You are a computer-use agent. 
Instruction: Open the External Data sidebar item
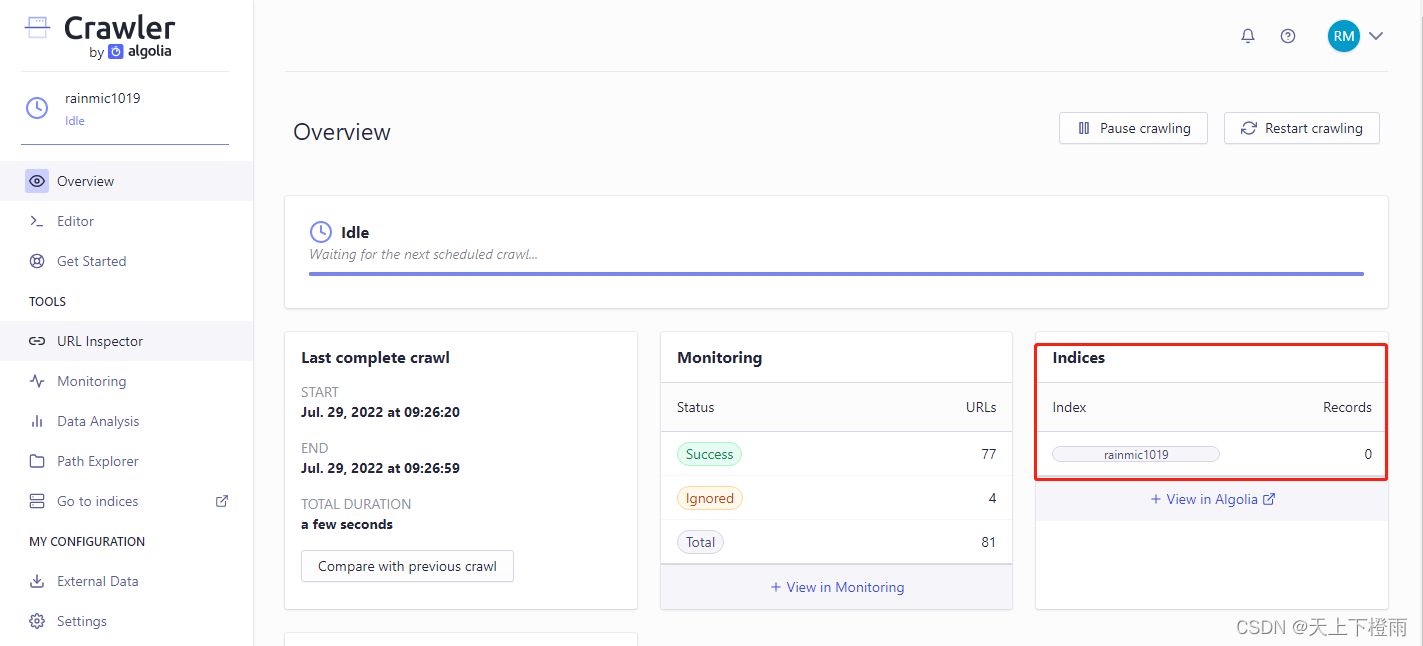pos(126,581)
